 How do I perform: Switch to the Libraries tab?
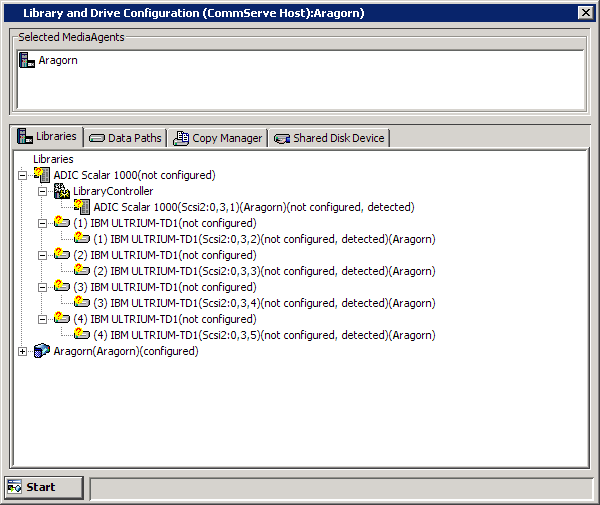pyautogui.click(x=47, y=137)
